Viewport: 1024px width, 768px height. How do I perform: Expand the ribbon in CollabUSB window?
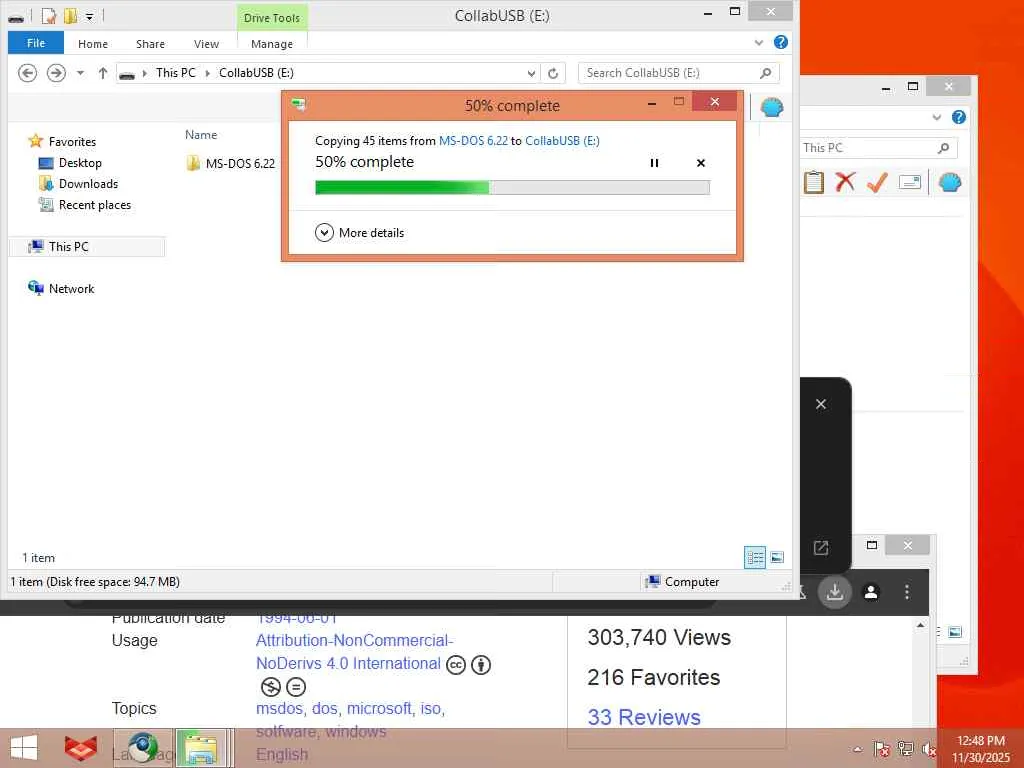coord(759,43)
